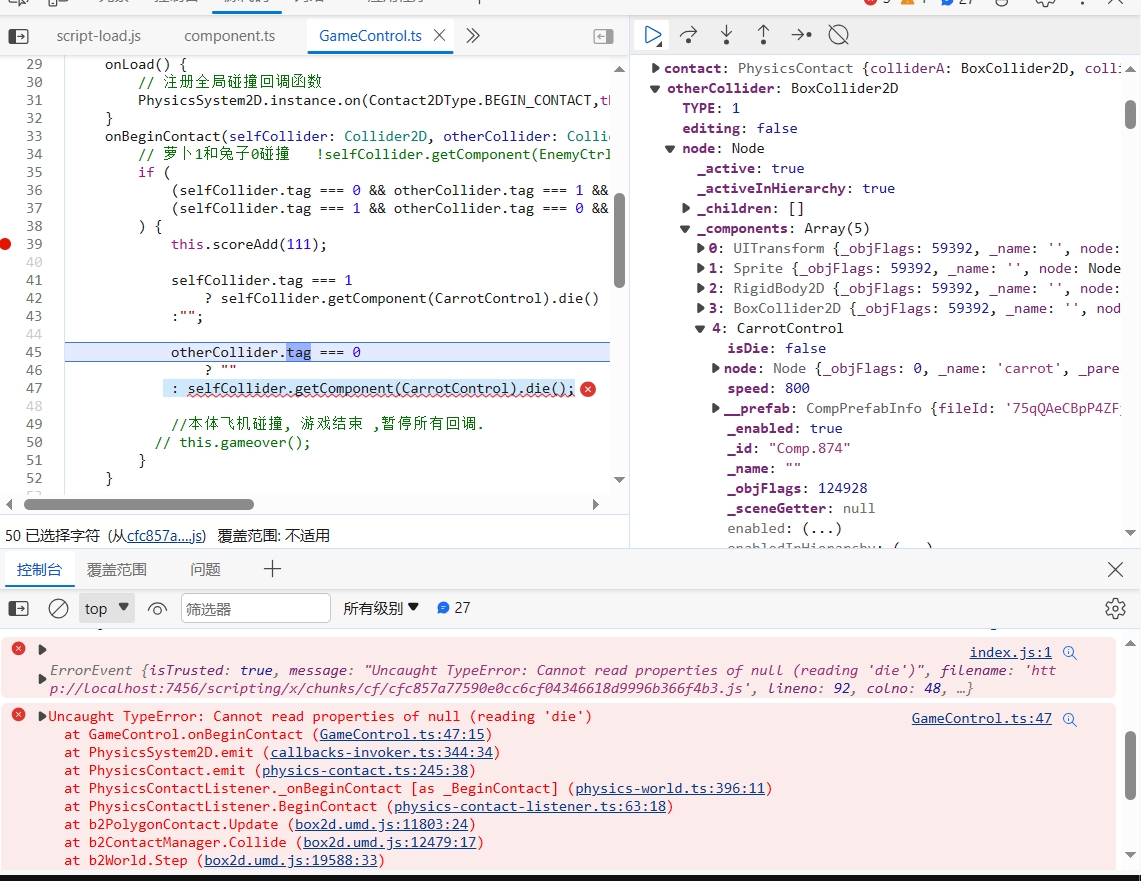Collapse the Uncaught TypeError stack trace
Viewport: 1141px width, 881px height.
tap(42, 717)
